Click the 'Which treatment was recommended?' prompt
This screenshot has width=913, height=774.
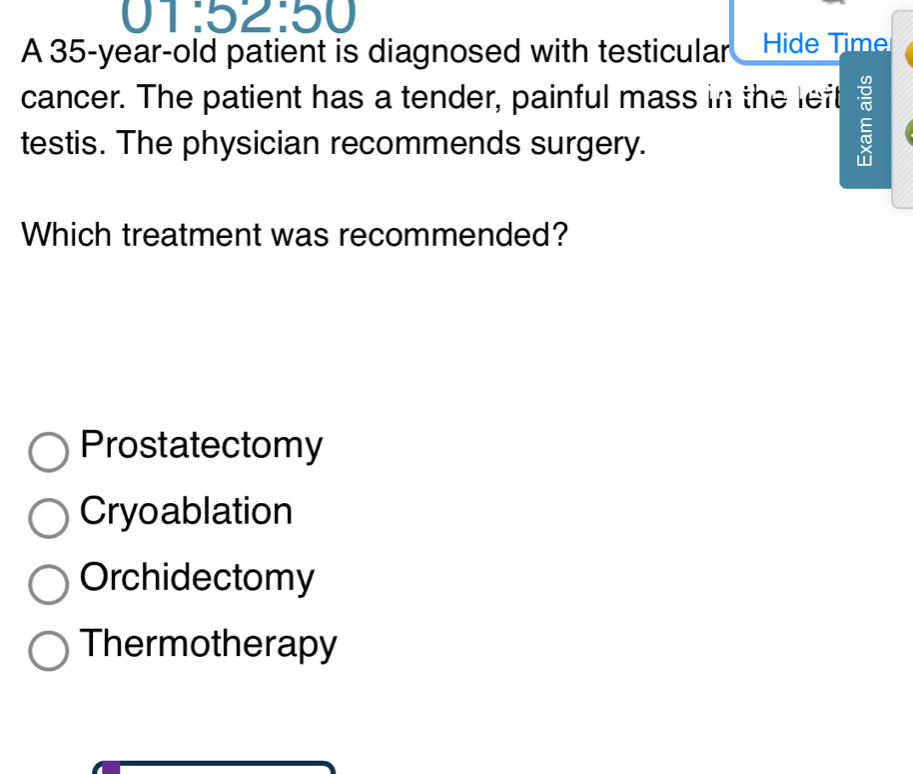coord(295,235)
